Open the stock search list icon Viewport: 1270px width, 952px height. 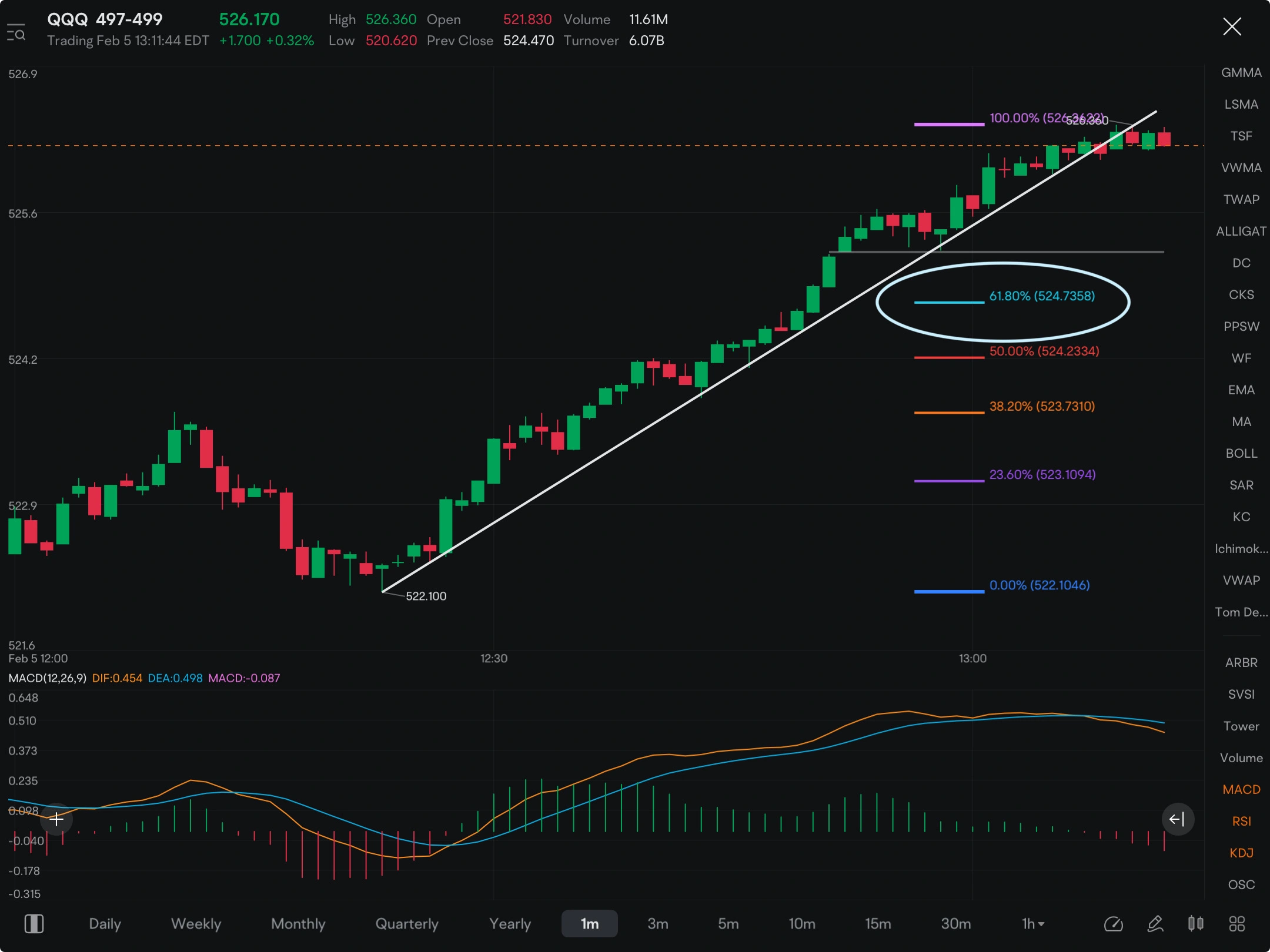point(16,32)
